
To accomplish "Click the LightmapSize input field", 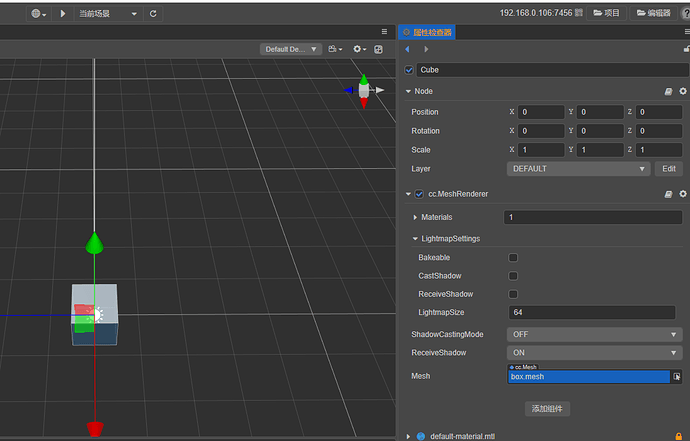I will [x=592, y=312].
